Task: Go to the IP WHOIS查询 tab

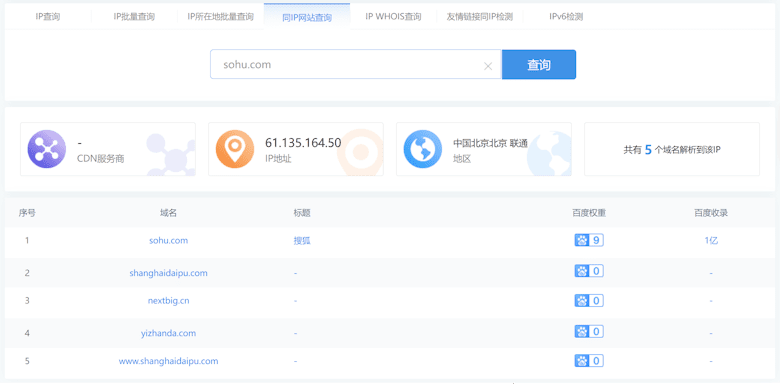Action: click(x=393, y=16)
